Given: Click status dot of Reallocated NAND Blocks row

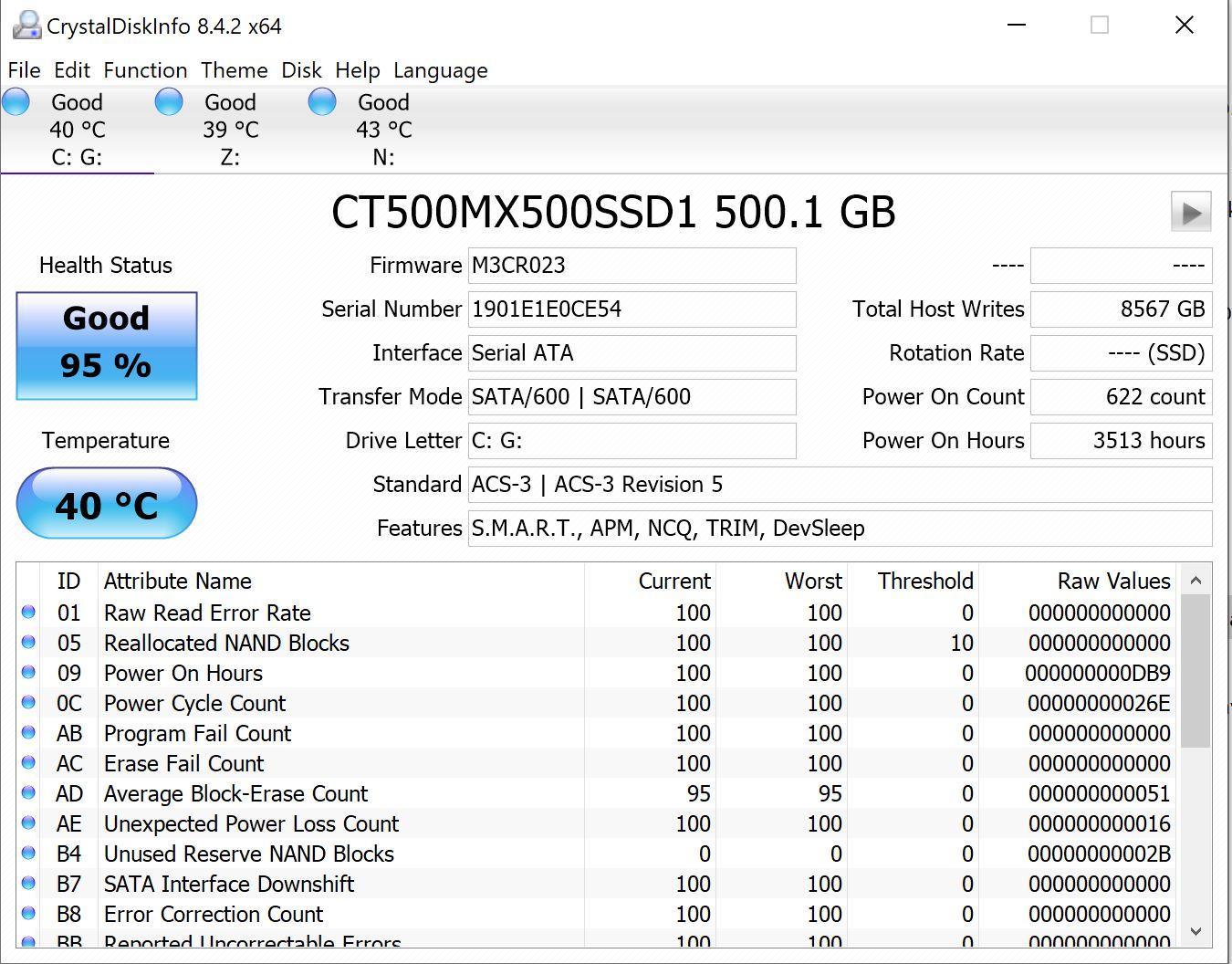Looking at the screenshot, I should point(28,643).
